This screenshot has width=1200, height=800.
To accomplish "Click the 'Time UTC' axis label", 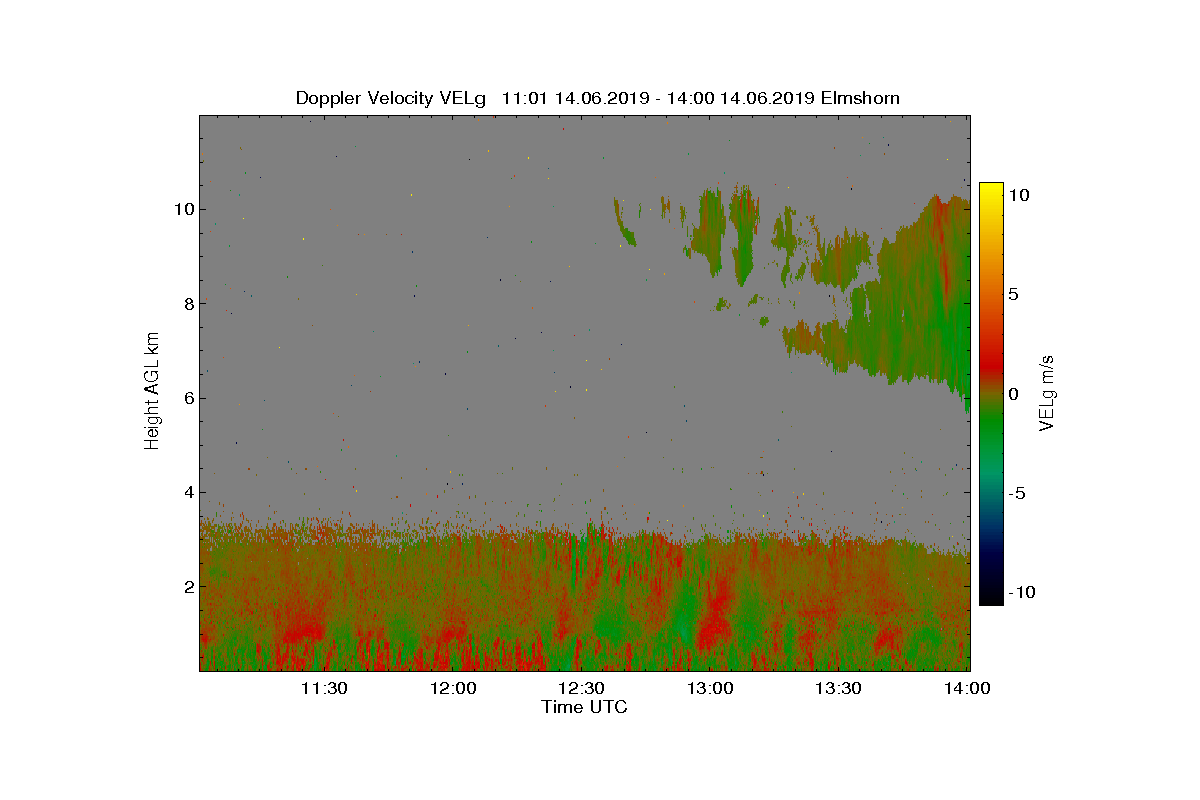I will click(585, 707).
